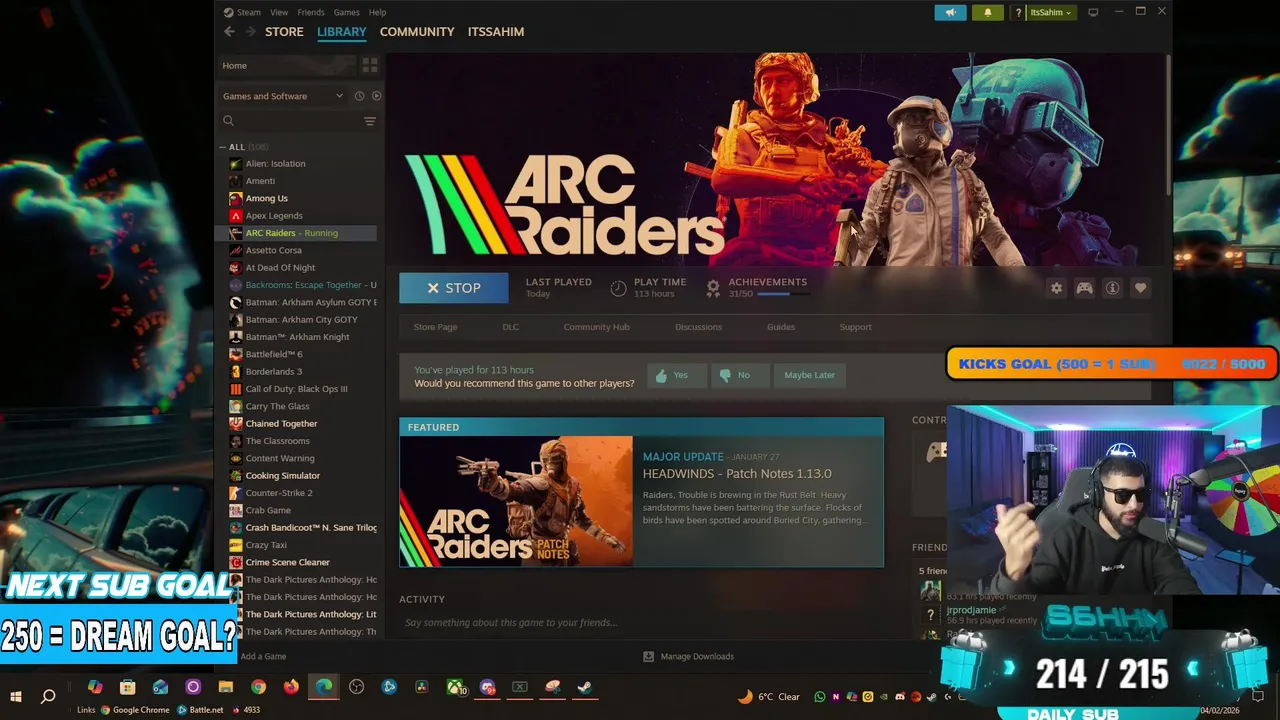Open the Discussions link
1280x720 pixels.
click(698, 327)
